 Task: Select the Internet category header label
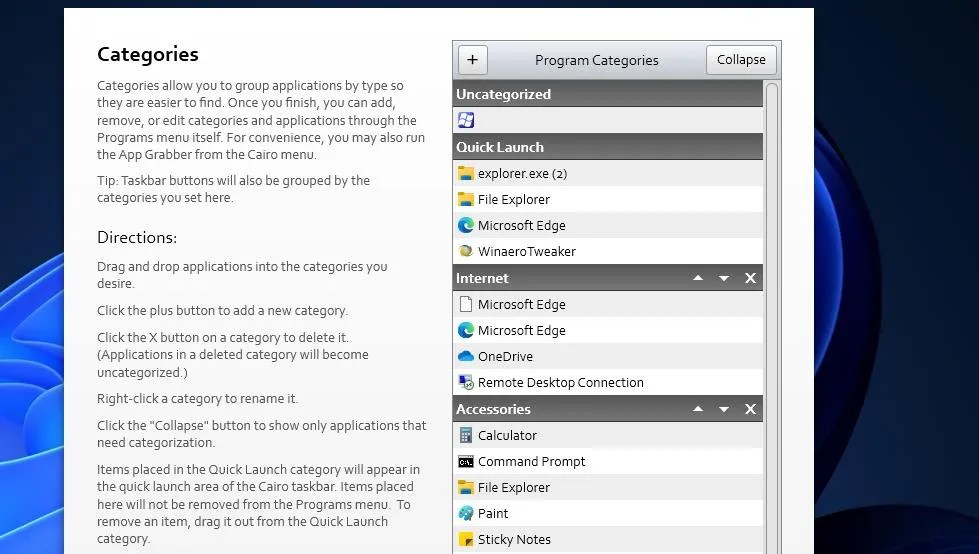point(482,278)
